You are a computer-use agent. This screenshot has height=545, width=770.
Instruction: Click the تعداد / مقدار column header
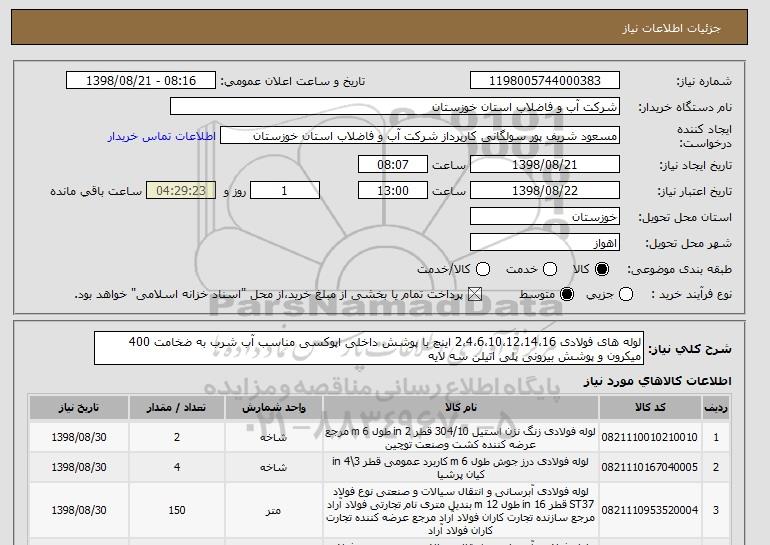177,408
